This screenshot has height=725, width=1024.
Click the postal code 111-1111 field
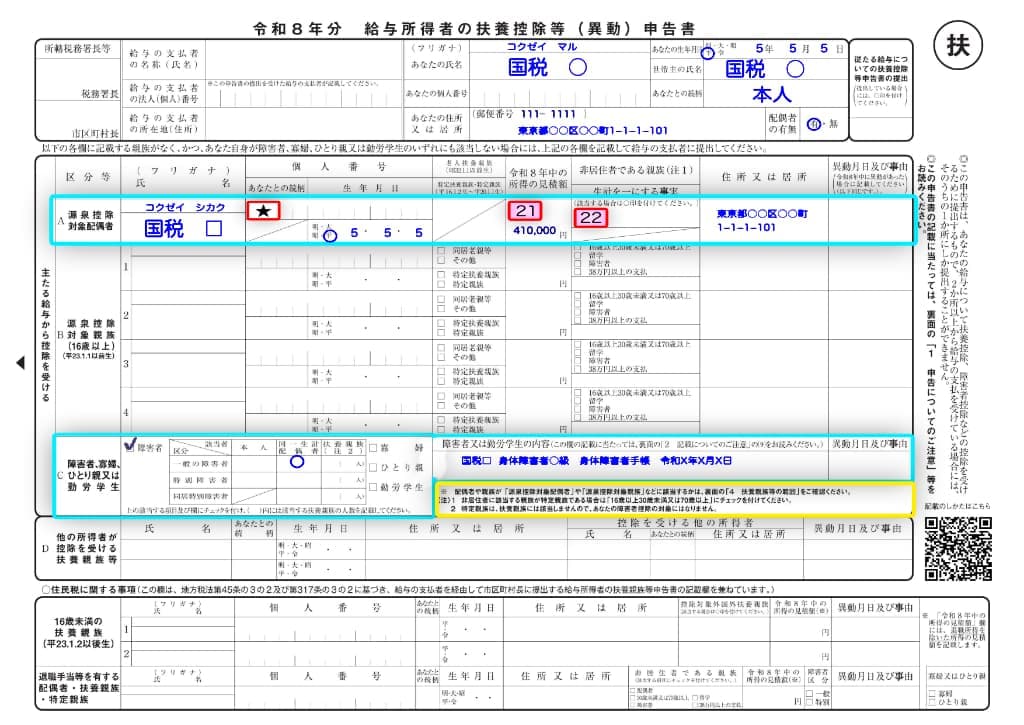540,114
